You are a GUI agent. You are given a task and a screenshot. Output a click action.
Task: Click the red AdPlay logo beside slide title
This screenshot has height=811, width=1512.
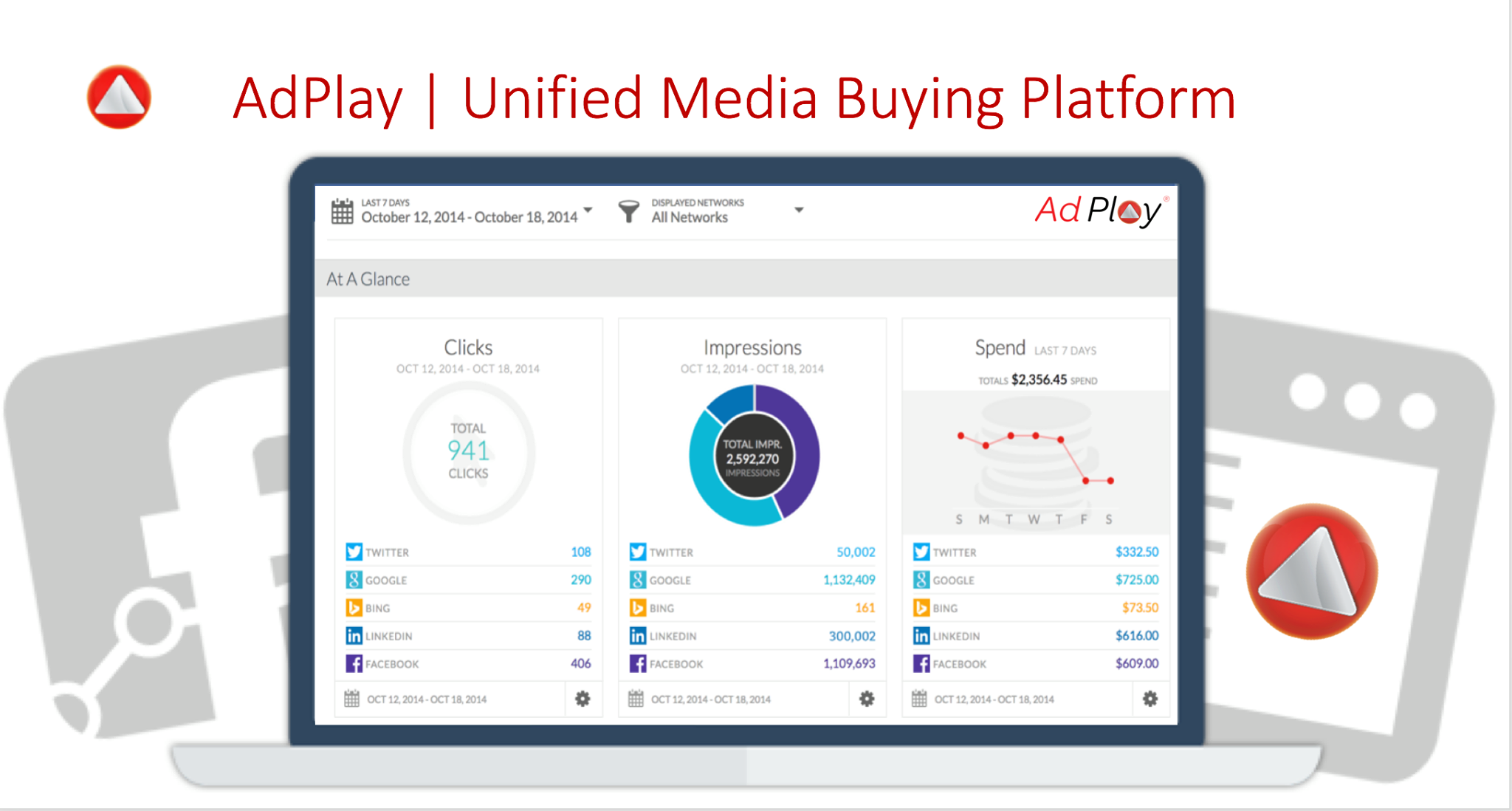119,97
